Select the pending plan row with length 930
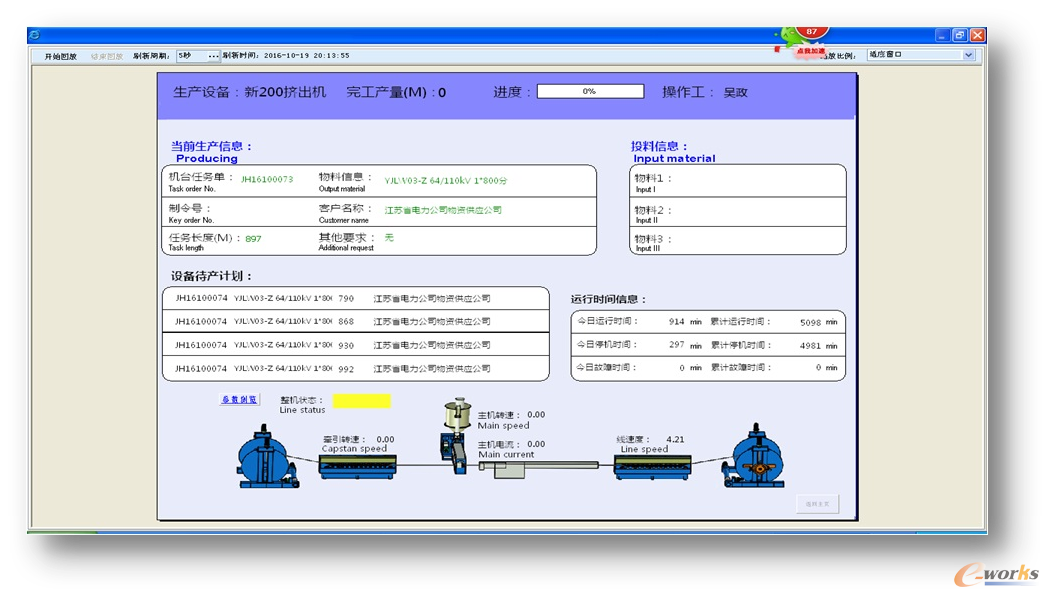Screen dimensions: 1049x597 (355, 345)
